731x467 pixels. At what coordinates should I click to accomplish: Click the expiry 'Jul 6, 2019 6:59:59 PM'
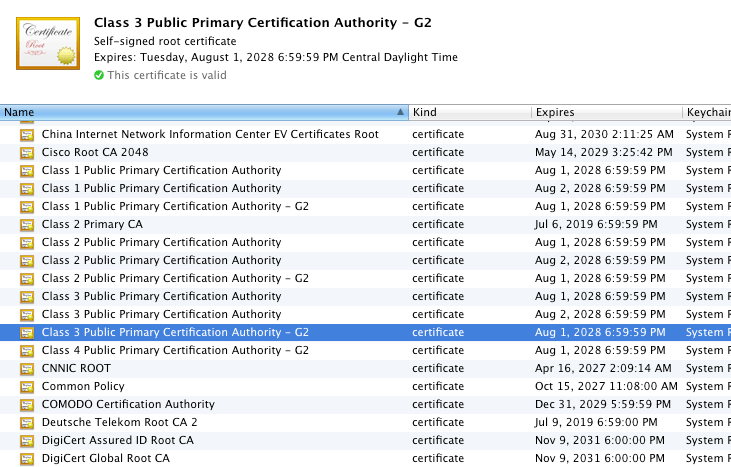tap(596, 224)
